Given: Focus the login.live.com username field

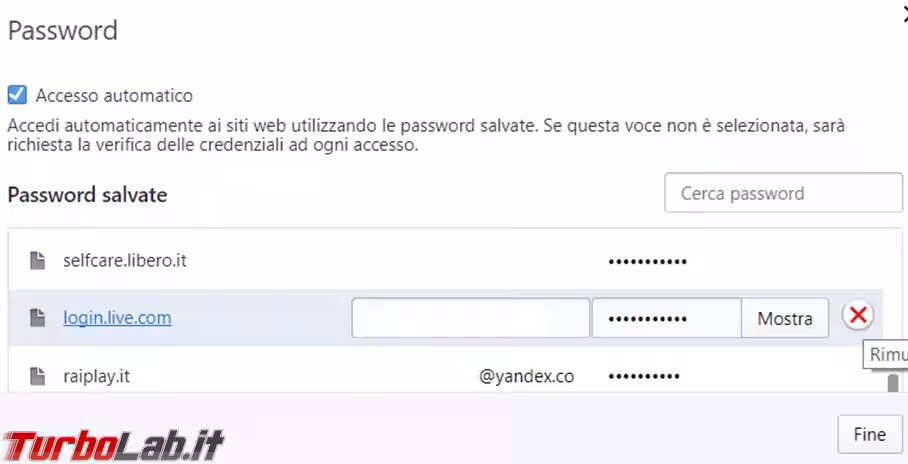Looking at the screenshot, I should [x=470, y=318].
